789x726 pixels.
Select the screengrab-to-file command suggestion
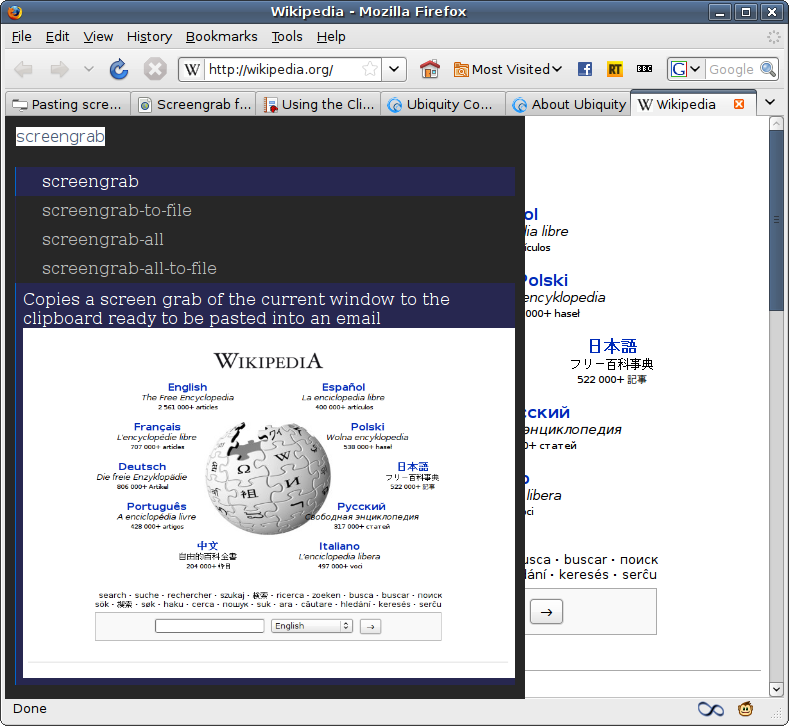coord(116,211)
